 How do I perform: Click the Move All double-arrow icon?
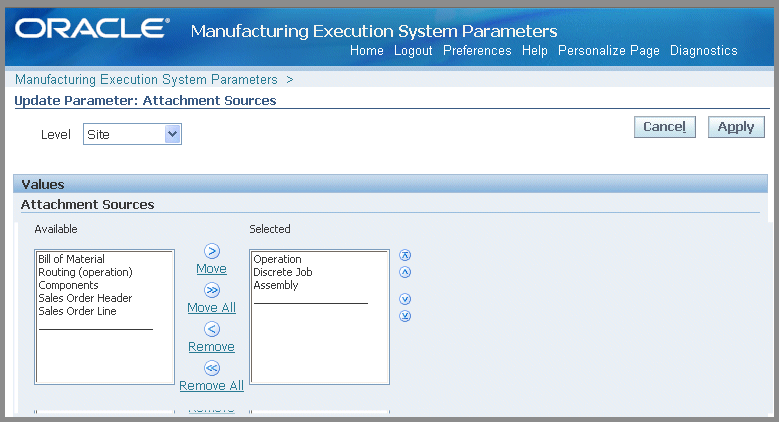pyautogui.click(x=212, y=290)
